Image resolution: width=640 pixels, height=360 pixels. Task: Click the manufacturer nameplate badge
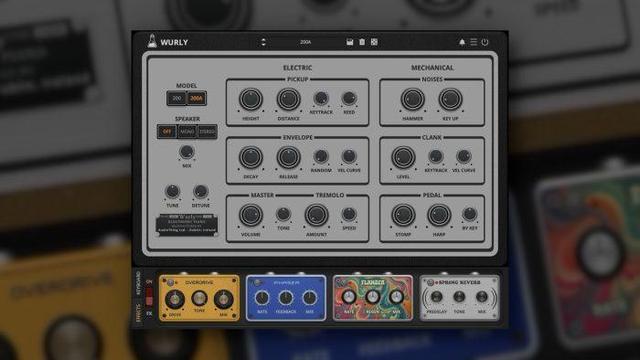187,224
